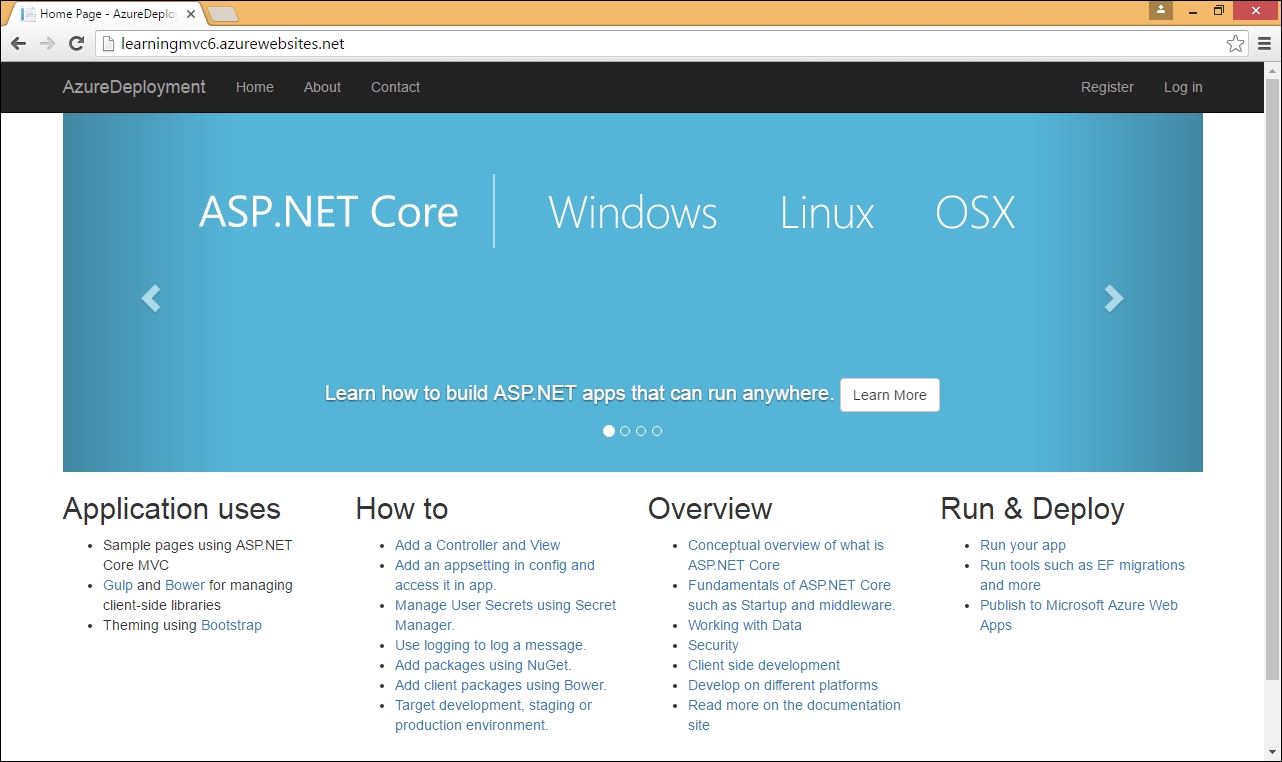Open the Run your app link
This screenshot has width=1282, height=762.
pyautogui.click(x=1023, y=545)
